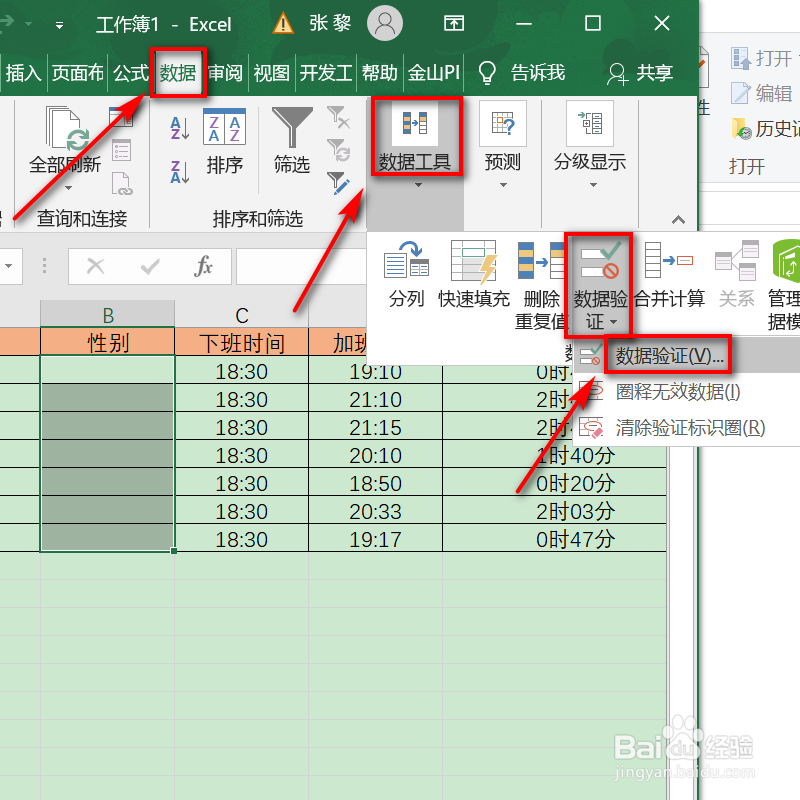
Task: Open Consolidate (合并计算)
Action: 671,270
